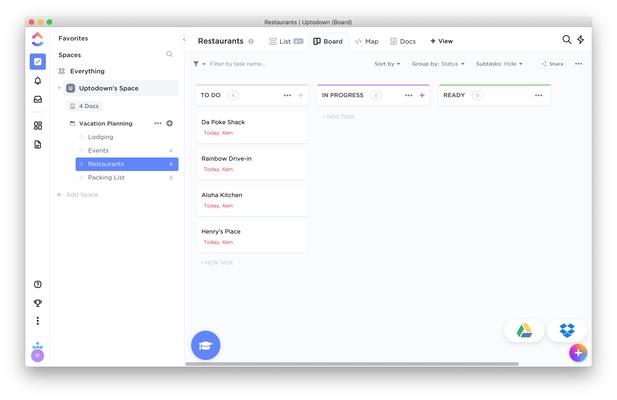
Task: Collapse the sidebar with arrow button
Action: [184, 39]
